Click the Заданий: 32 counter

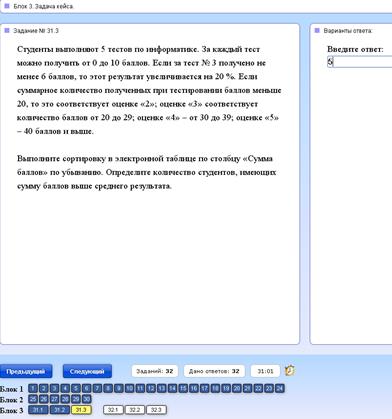[x=155, y=371]
